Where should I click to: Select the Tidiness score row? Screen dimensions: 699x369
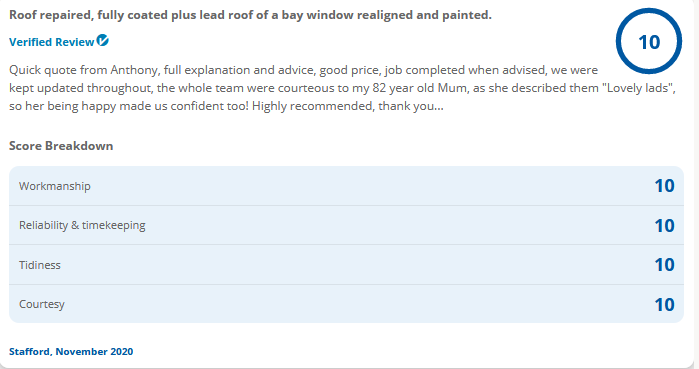point(346,265)
